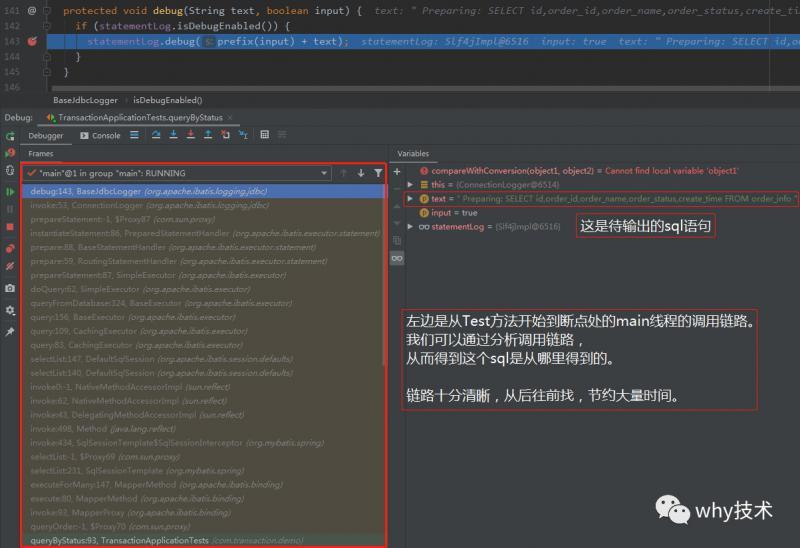Add a new watch with plus button
Image resolution: width=800 pixels, height=548 pixels.
click(396, 172)
